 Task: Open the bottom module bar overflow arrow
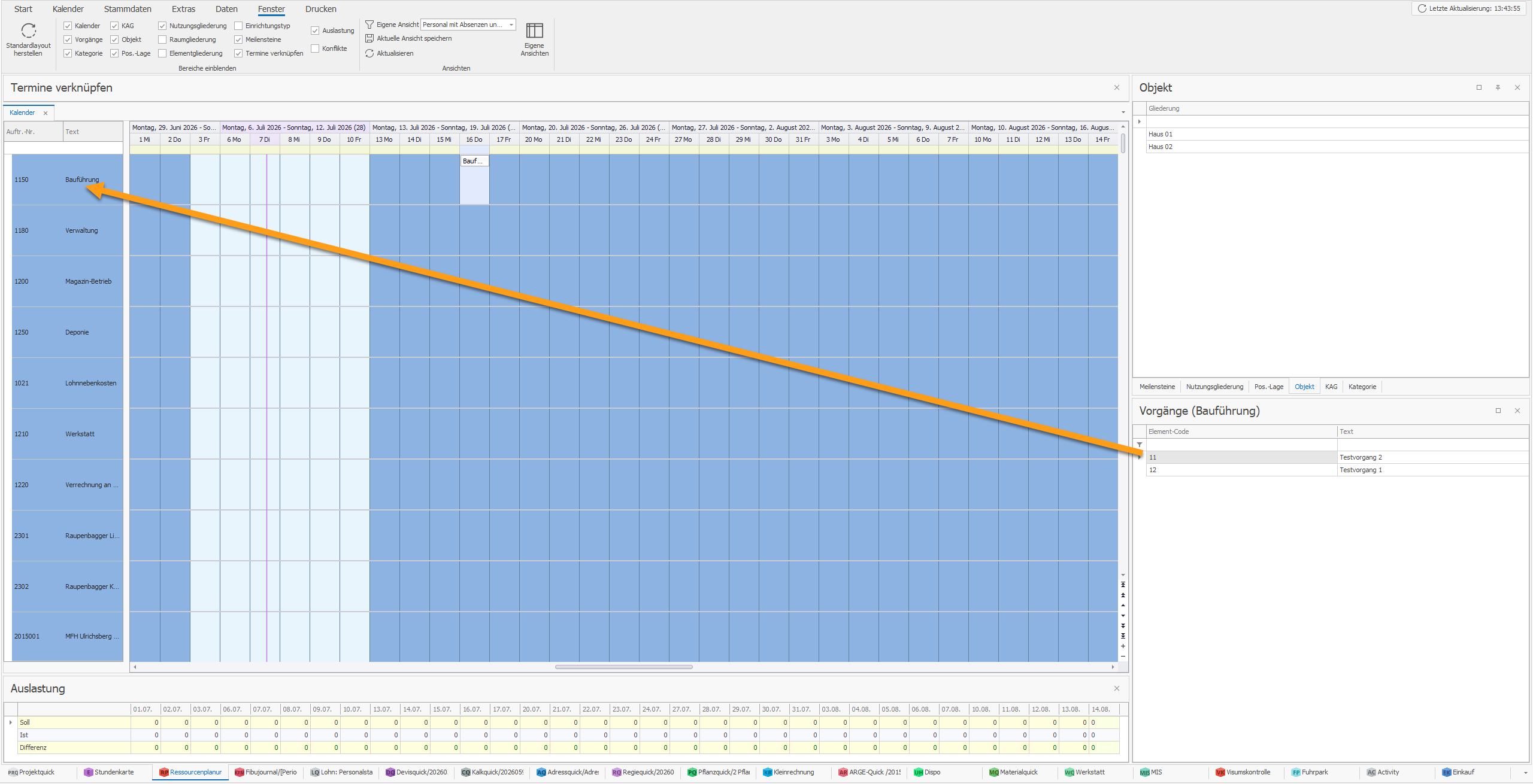(x=1525, y=773)
